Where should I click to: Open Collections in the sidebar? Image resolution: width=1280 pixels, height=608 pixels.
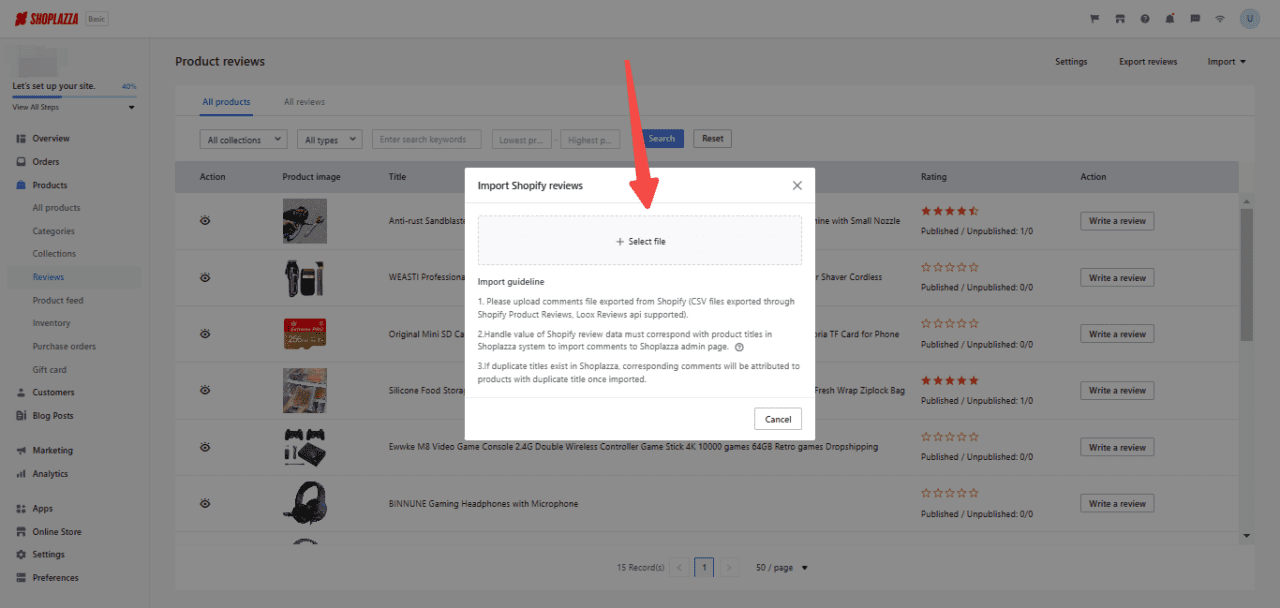[54, 254]
